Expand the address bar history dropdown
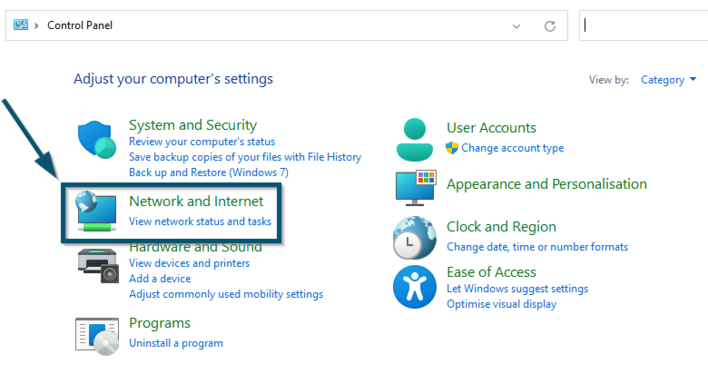 (516, 26)
